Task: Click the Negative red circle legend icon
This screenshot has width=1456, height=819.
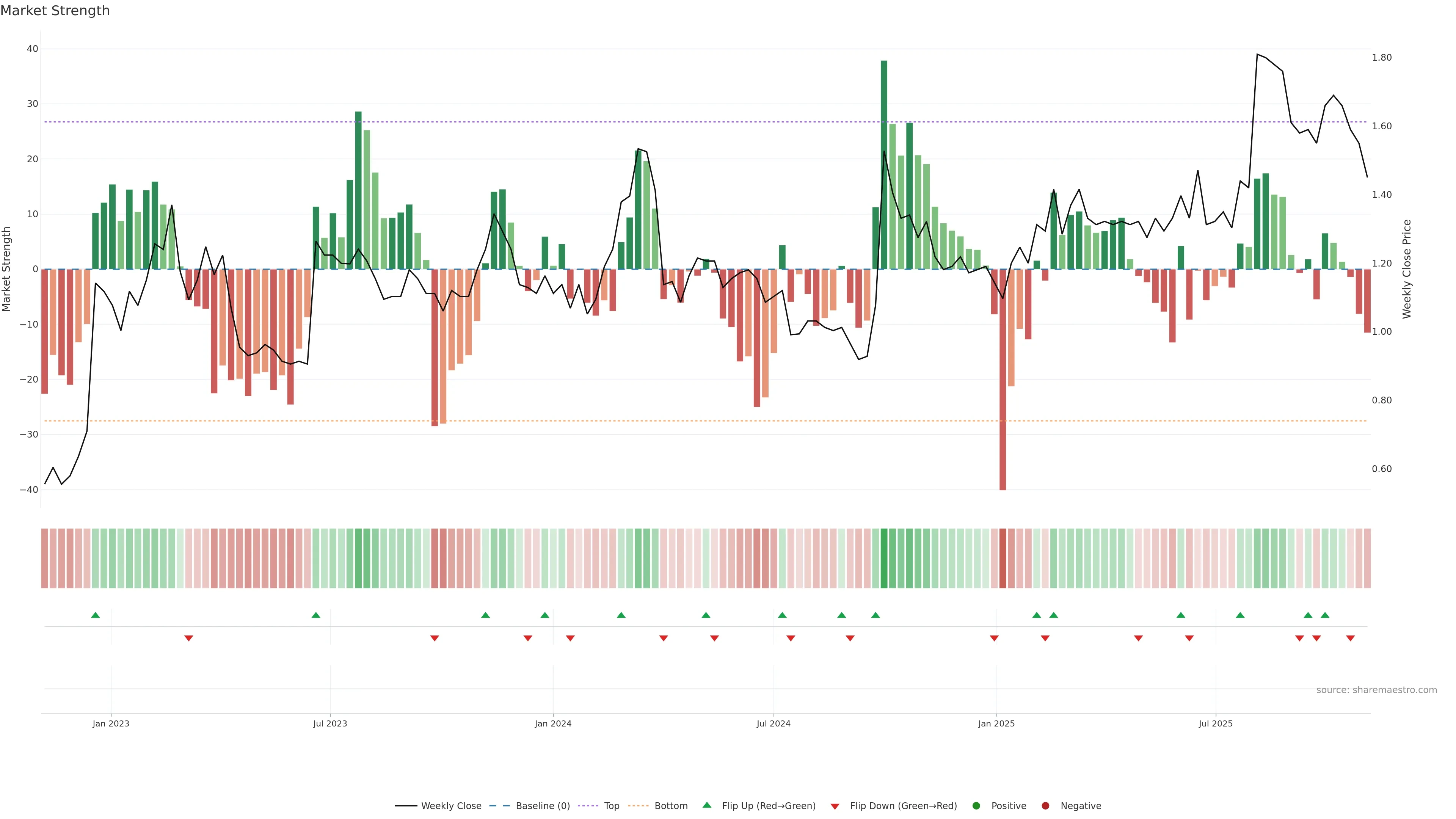Action: [x=1045, y=806]
